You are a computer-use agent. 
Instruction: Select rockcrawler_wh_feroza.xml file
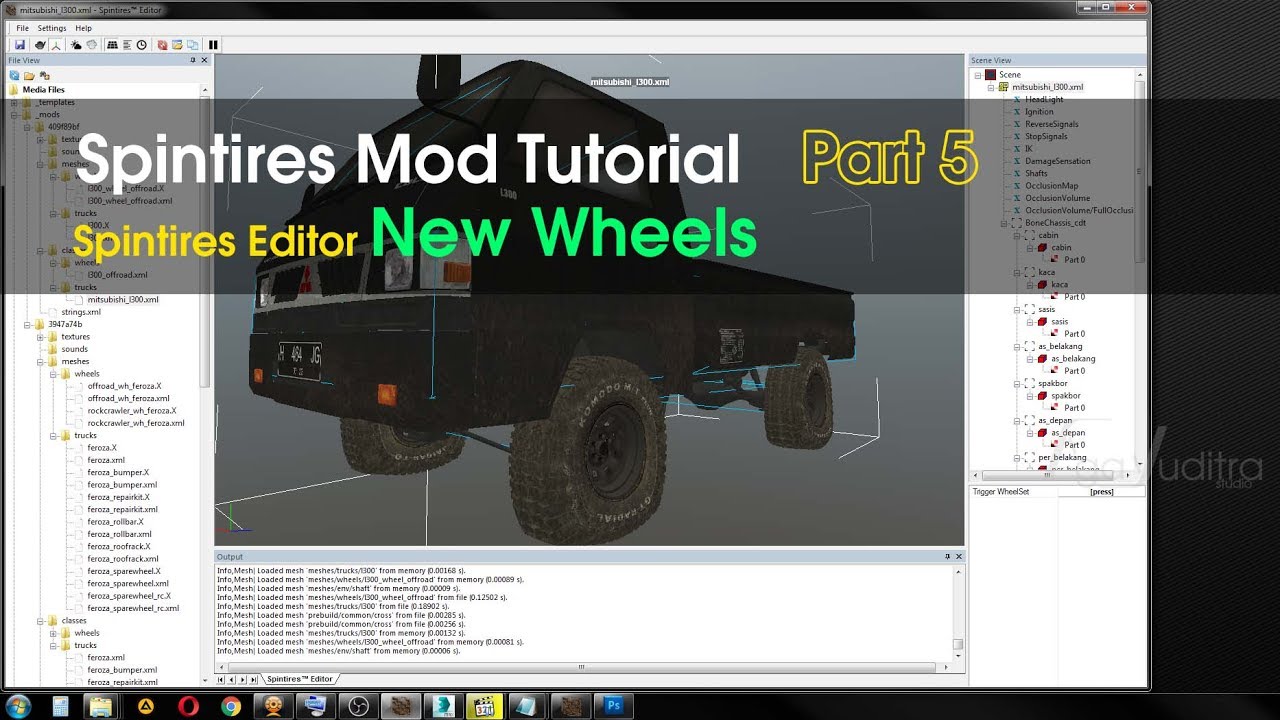(x=136, y=423)
